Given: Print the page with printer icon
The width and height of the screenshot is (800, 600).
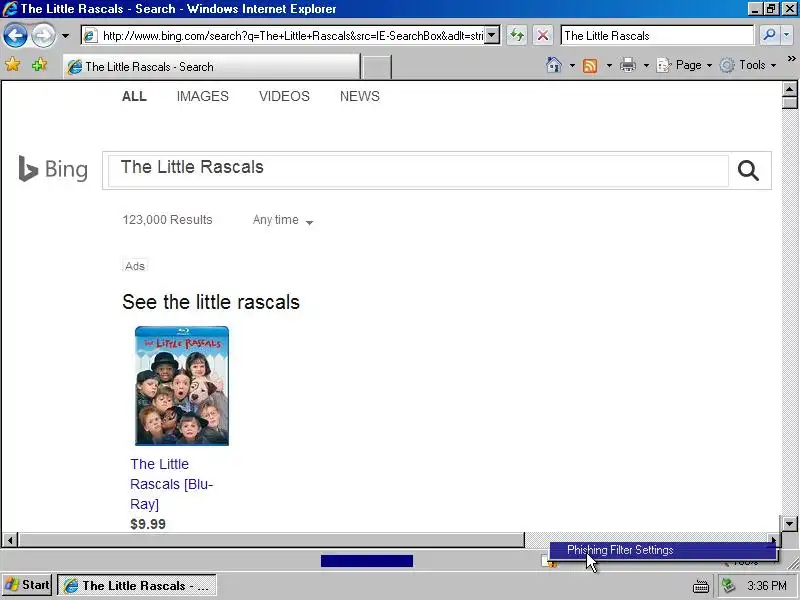Looking at the screenshot, I should (x=628, y=65).
